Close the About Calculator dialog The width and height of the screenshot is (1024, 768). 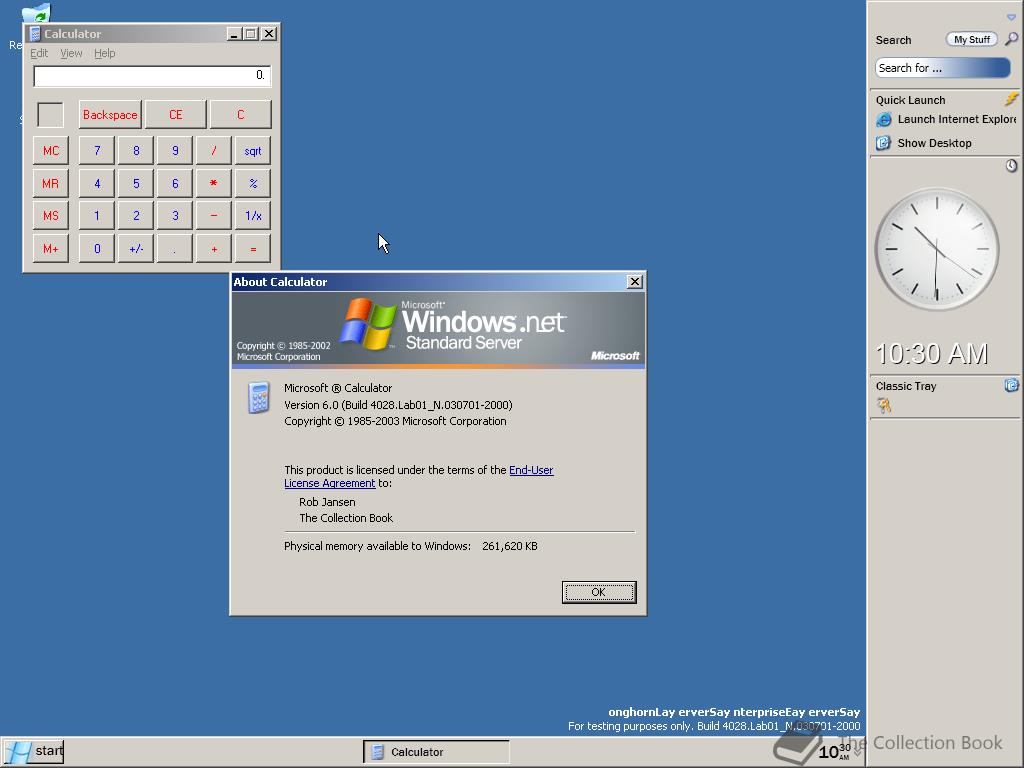[634, 281]
